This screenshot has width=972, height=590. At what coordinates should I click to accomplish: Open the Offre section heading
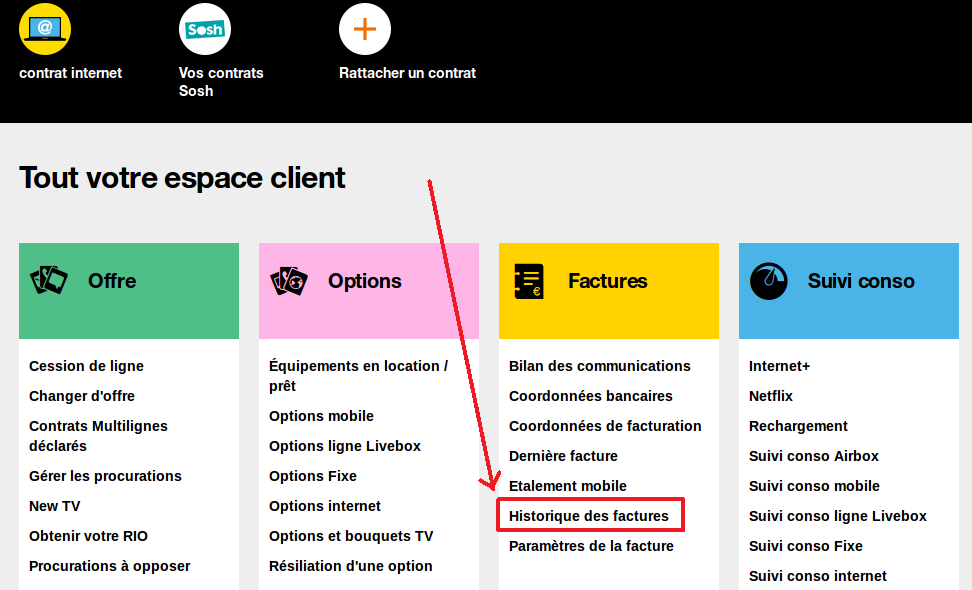pyautogui.click(x=112, y=281)
